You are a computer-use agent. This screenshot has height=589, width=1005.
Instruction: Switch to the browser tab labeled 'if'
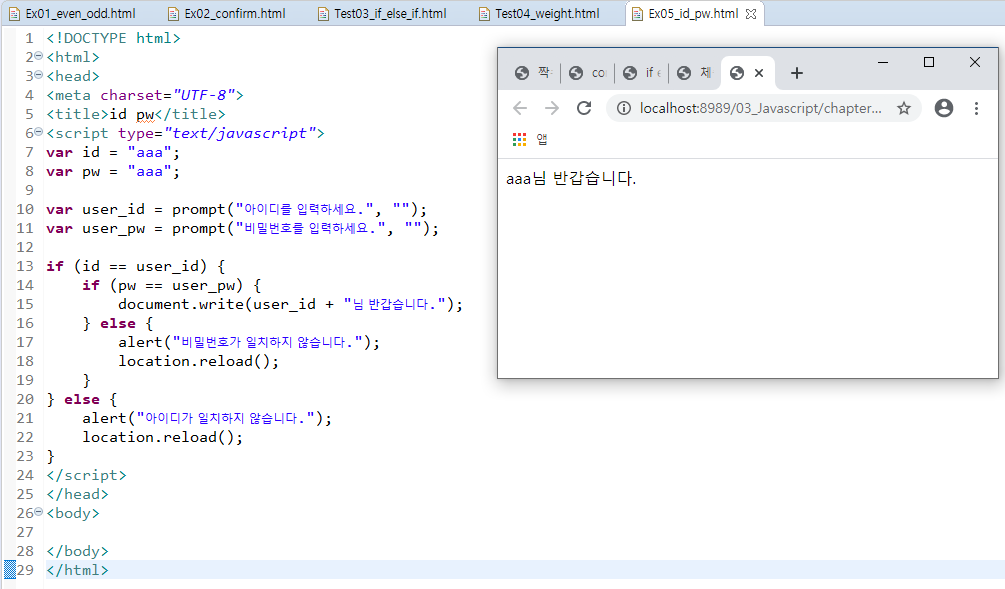click(642, 73)
